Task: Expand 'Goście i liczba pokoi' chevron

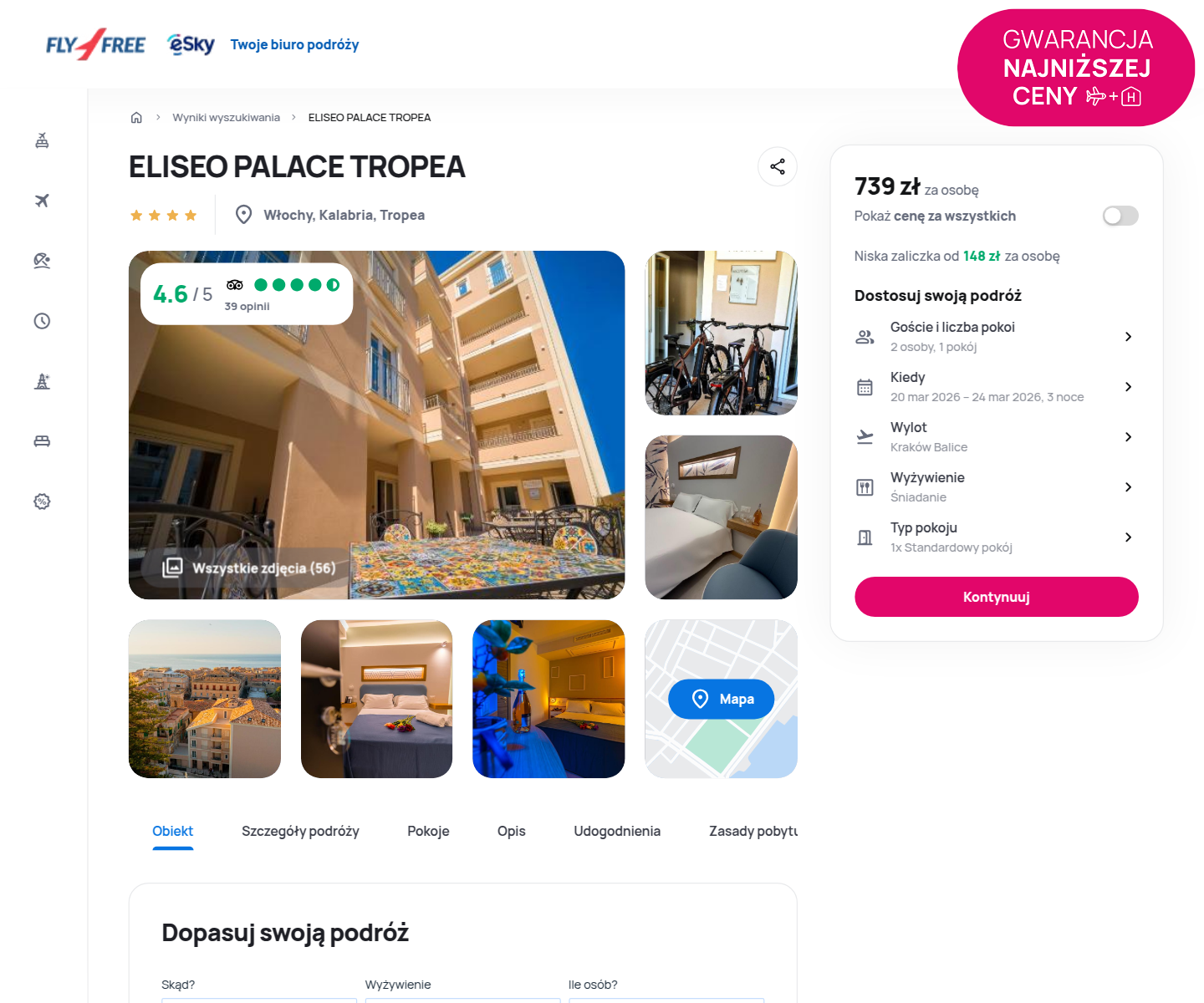Action: [1128, 336]
